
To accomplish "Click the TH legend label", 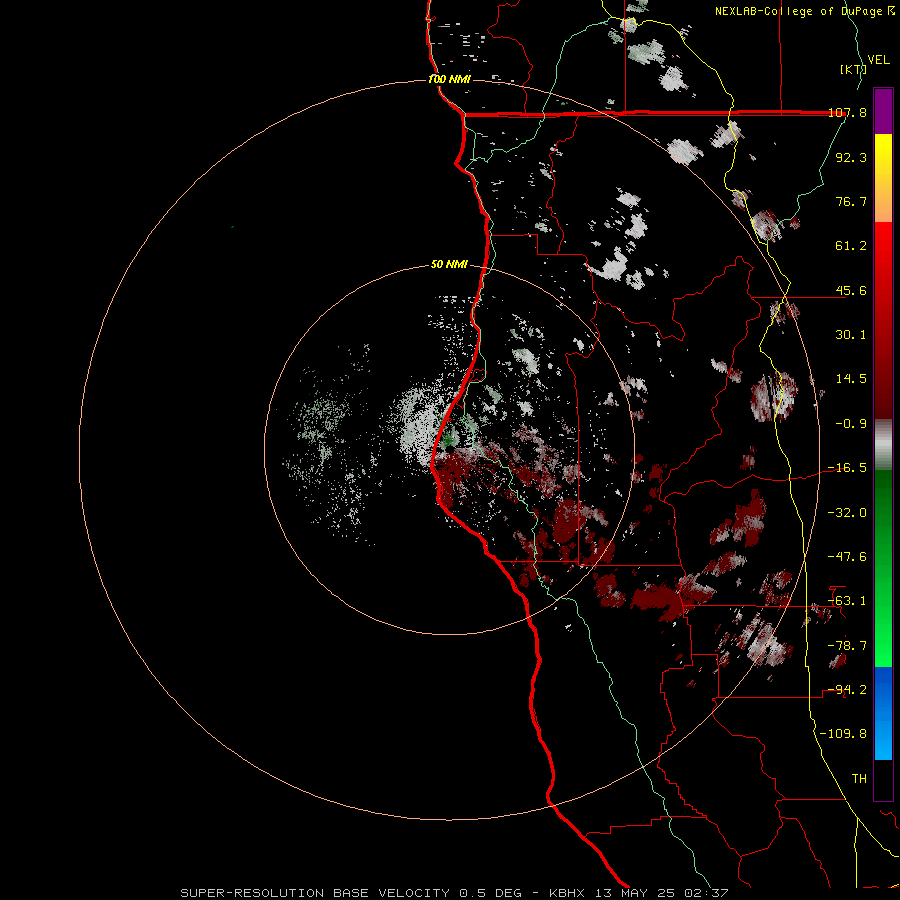I will click(x=859, y=779).
